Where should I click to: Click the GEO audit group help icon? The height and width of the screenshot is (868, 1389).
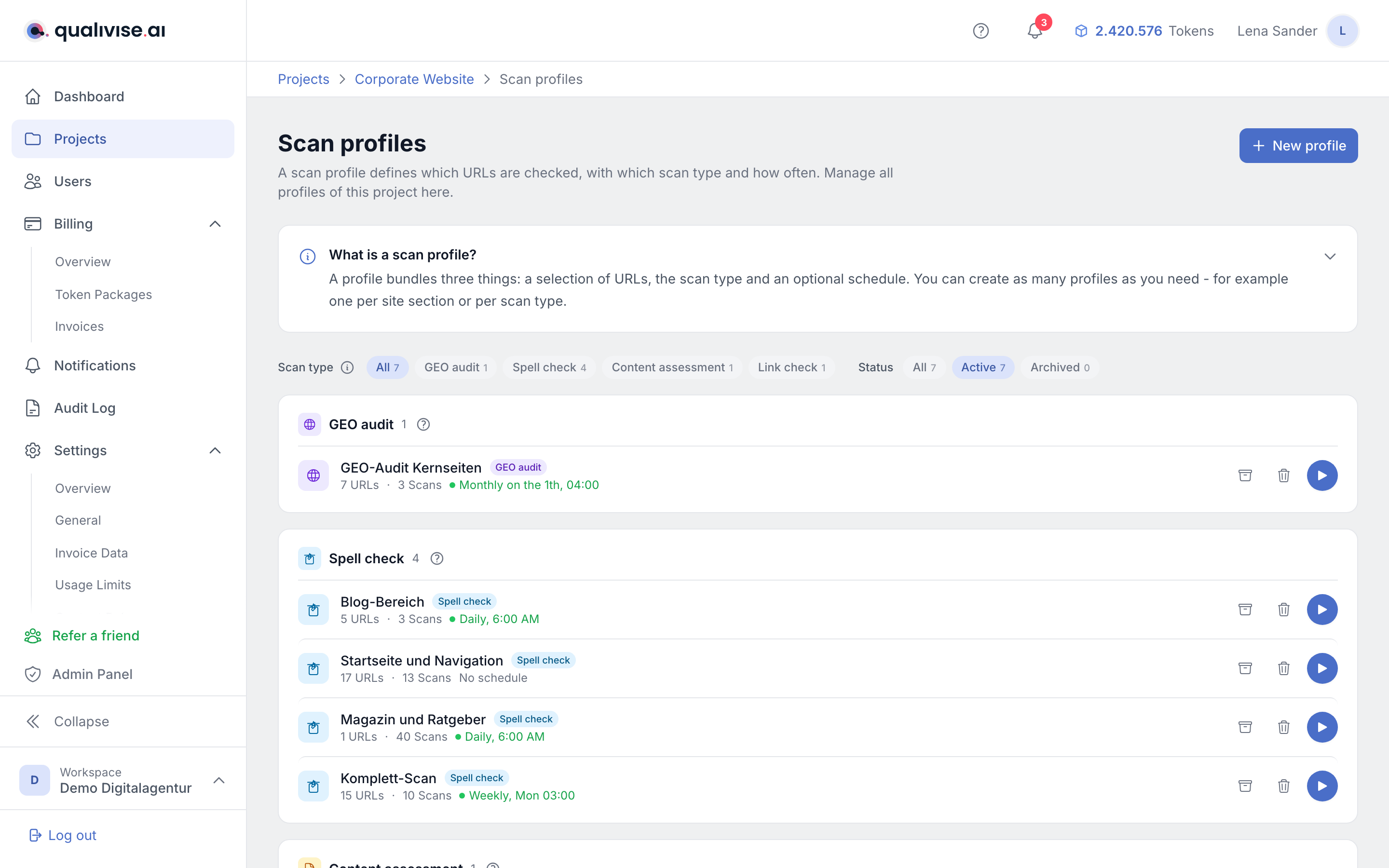point(423,424)
